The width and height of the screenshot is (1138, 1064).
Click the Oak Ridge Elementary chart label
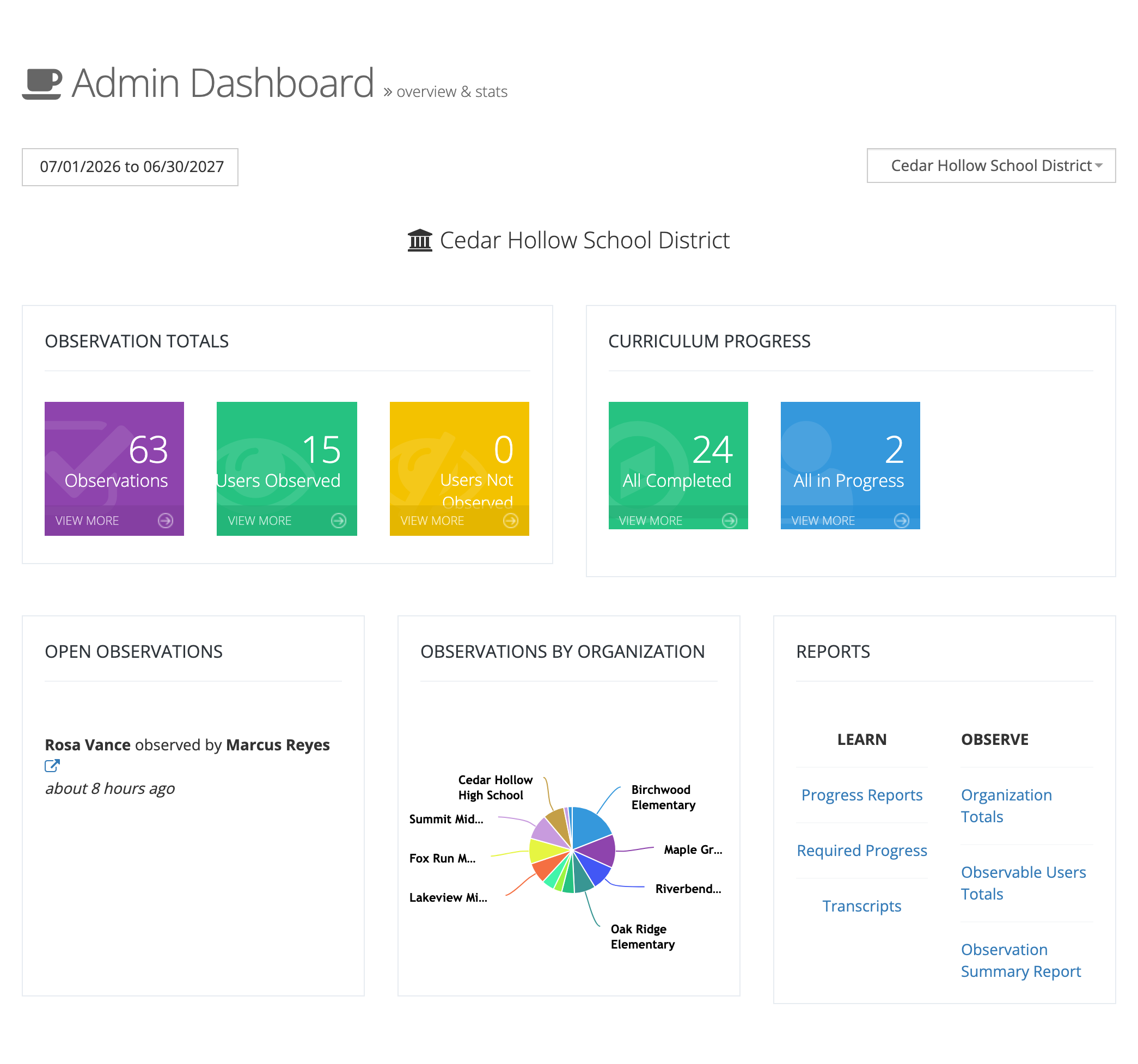point(643,938)
